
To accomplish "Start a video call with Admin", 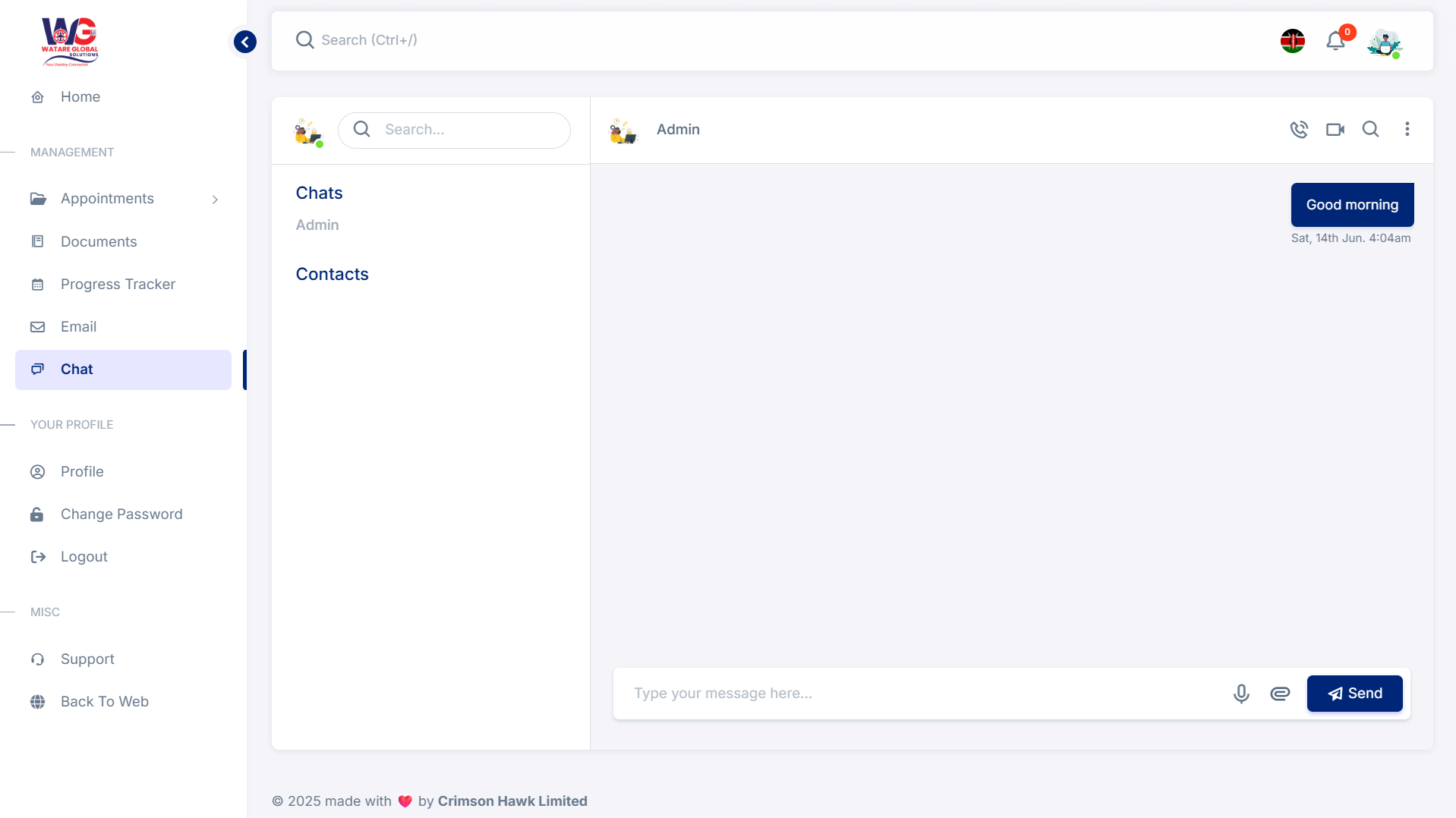I will [x=1335, y=129].
